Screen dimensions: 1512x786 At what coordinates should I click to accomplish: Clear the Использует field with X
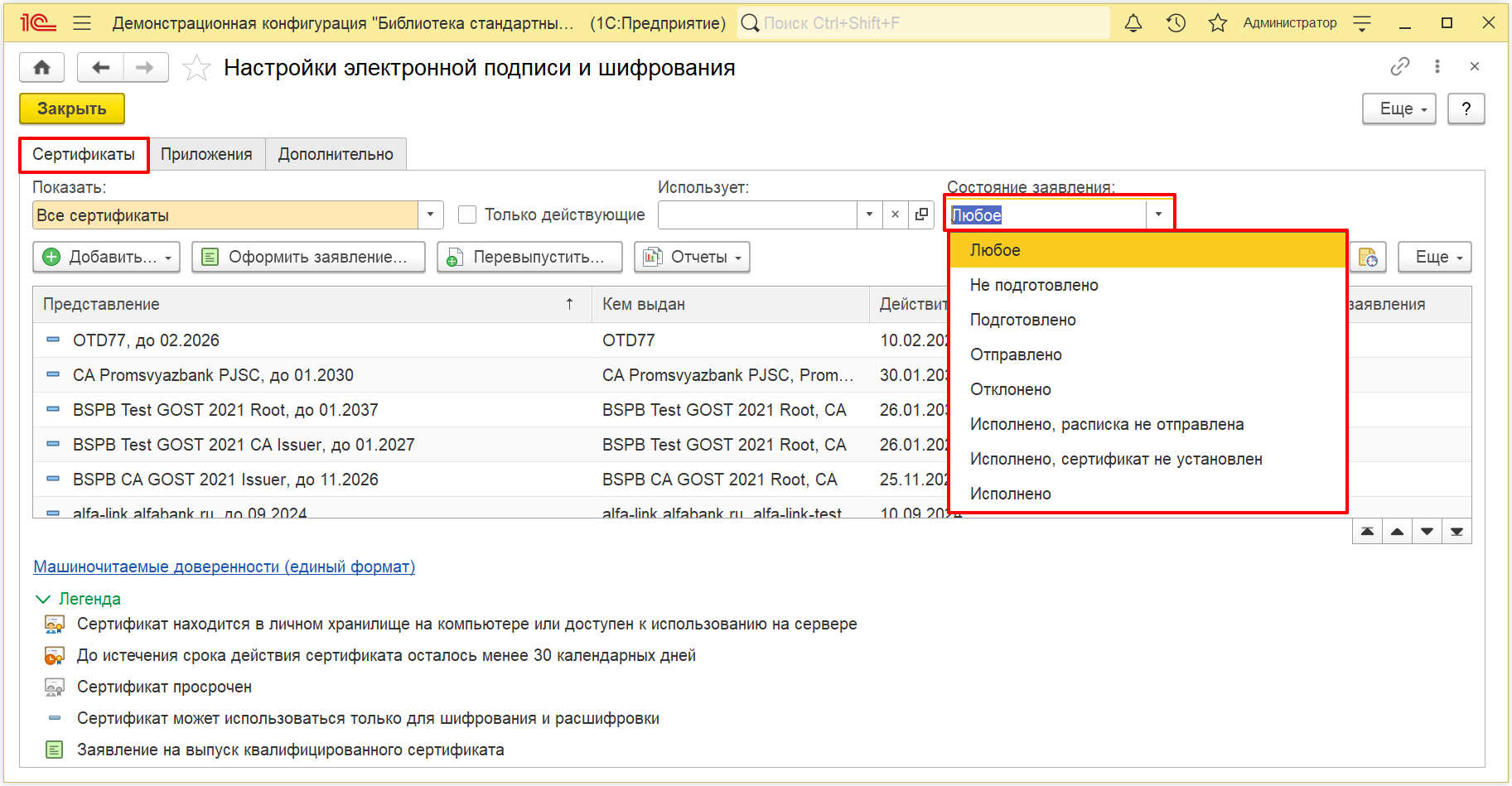[x=895, y=215]
